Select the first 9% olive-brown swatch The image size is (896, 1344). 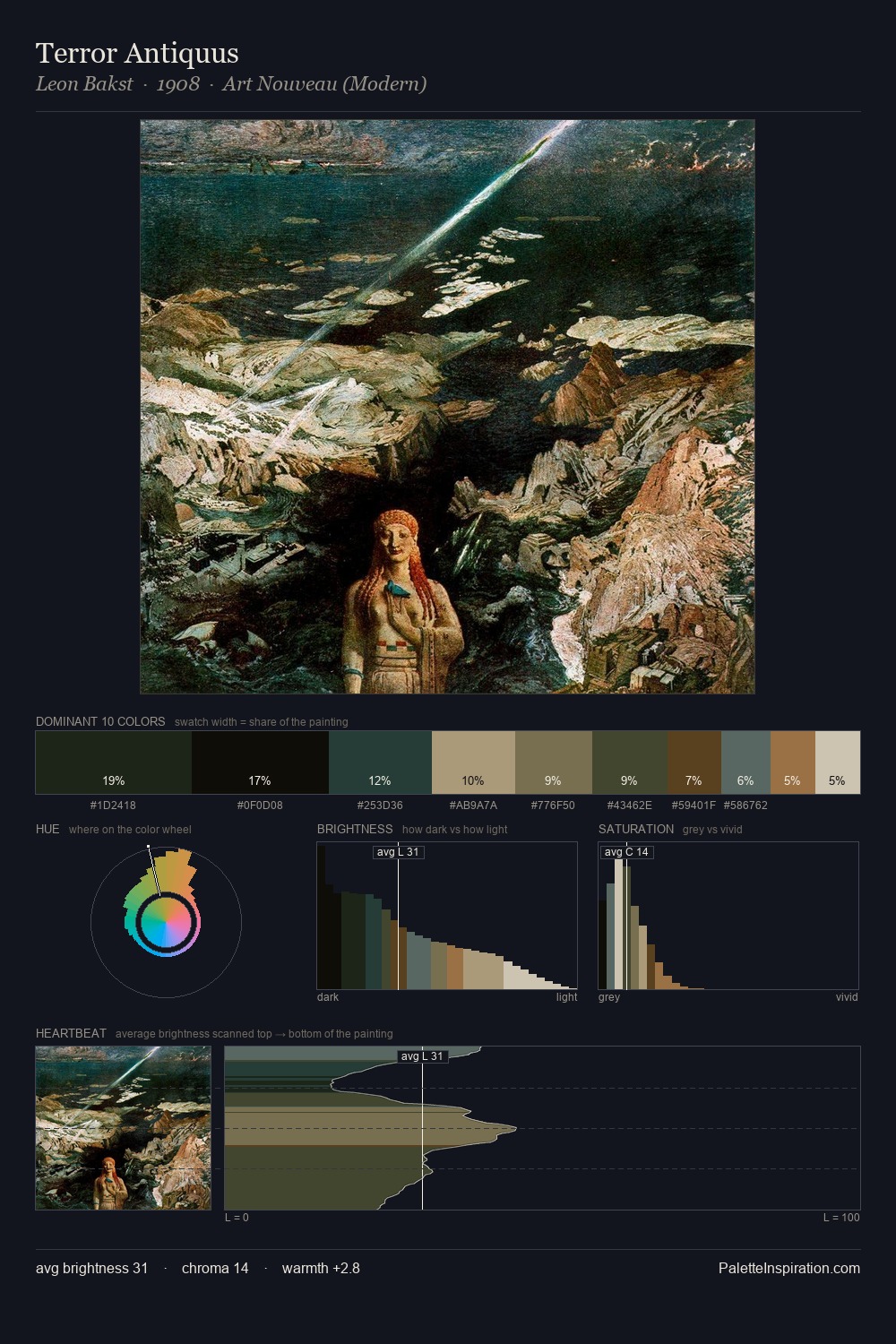pyautogui.click(x=553, y=762)
